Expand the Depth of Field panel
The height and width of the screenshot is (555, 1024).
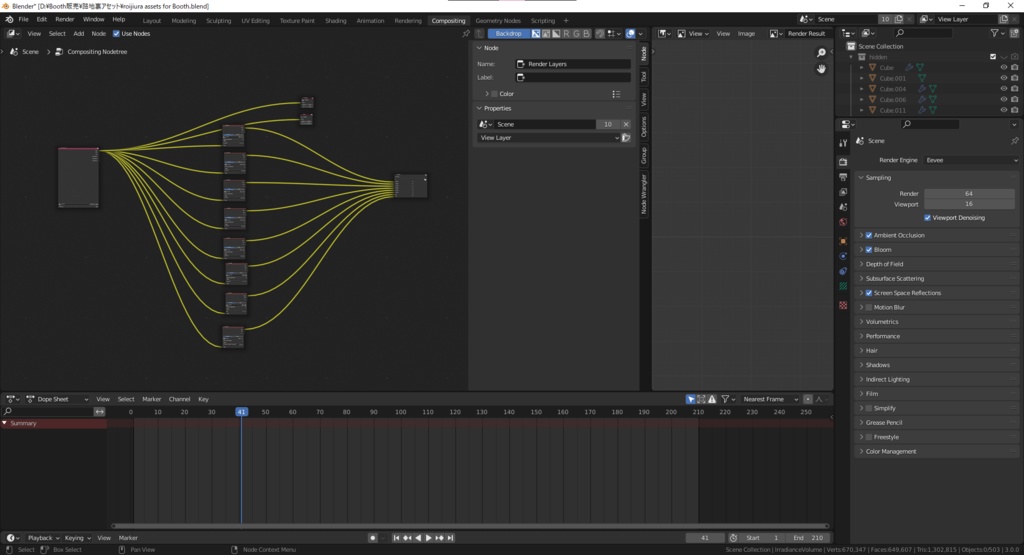tap(885, 264)
